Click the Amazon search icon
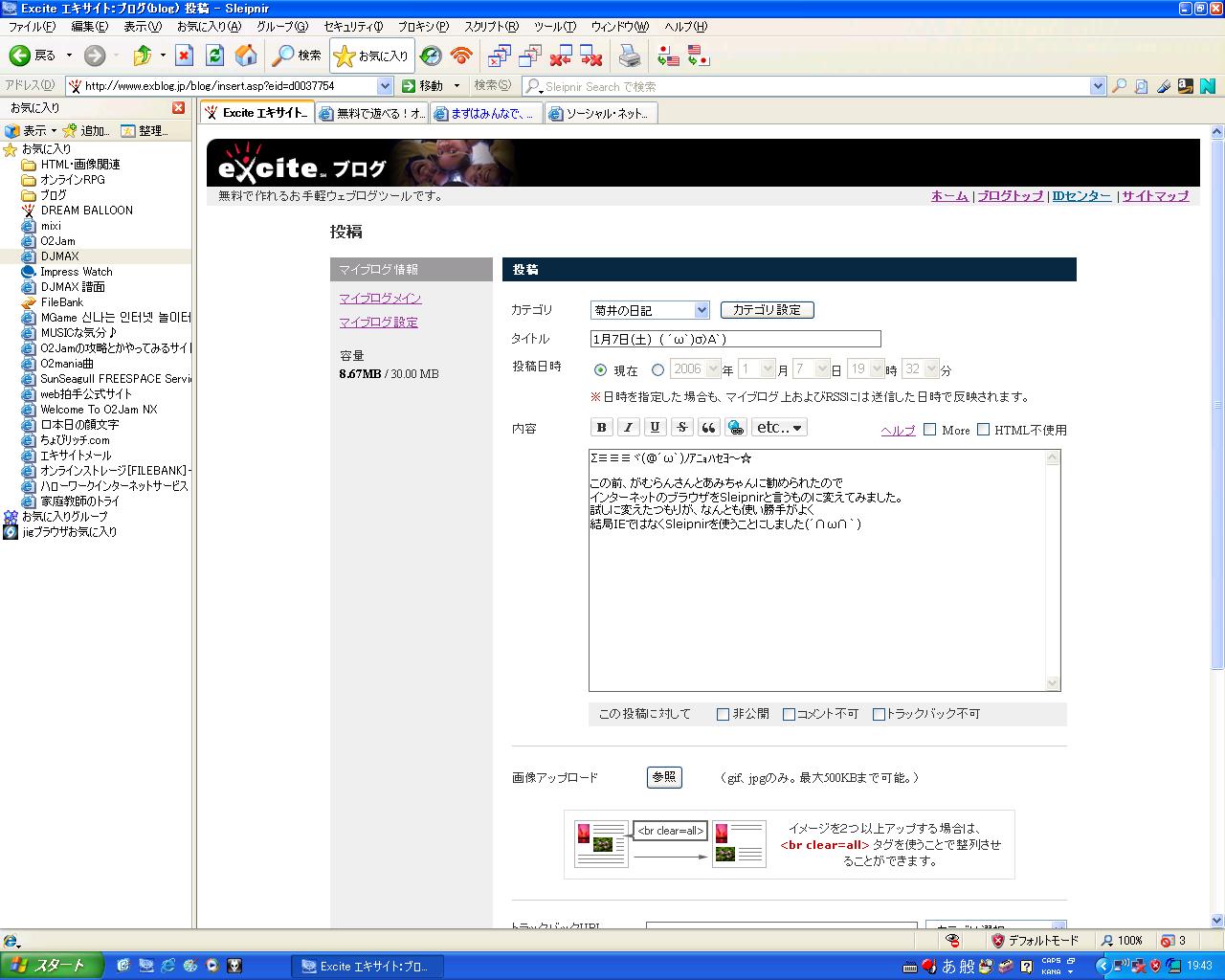The width and height of the screenshot is (1225, 980). (x=1186, y=86)
